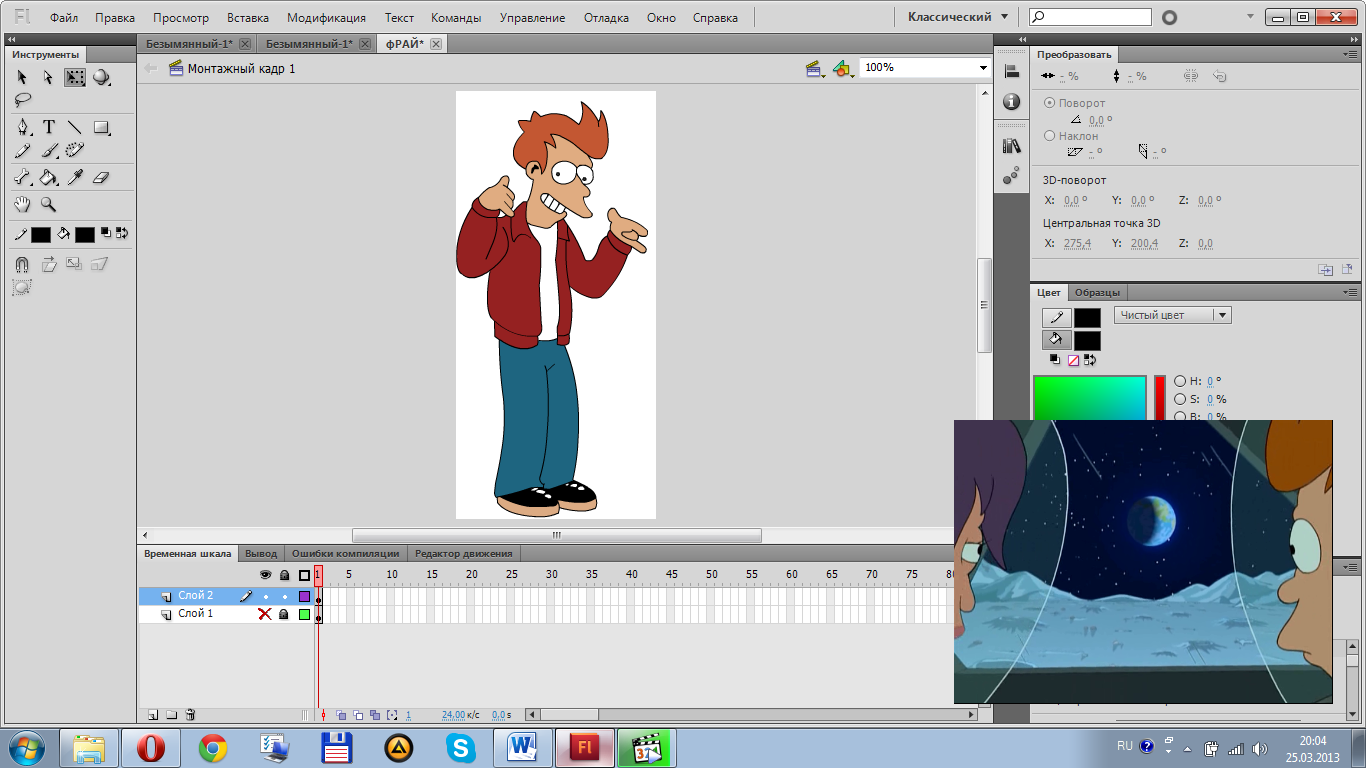Select the 3D Rotation tool
Screen dimensions: 1366x768
(x=101, y=77)
